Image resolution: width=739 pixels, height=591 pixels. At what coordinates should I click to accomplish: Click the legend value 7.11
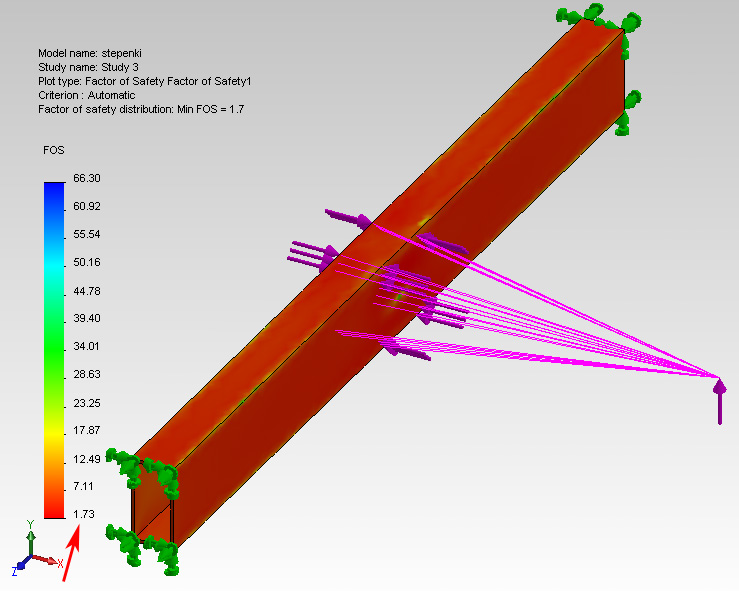point(83,486)
